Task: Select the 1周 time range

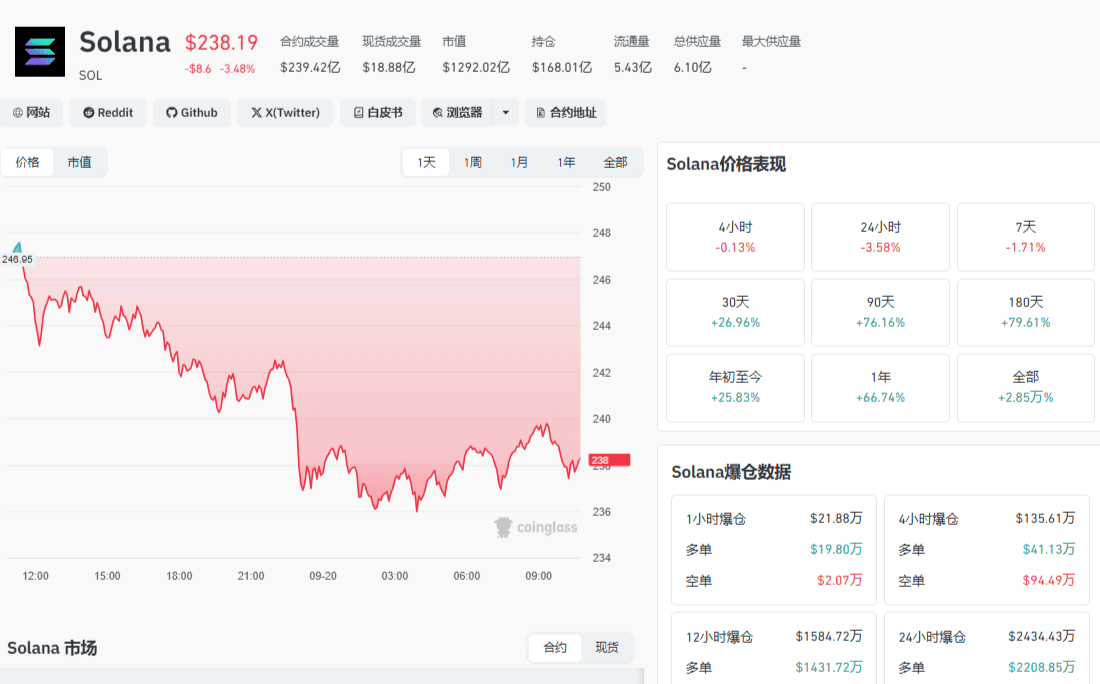Action: coord(473,162)
